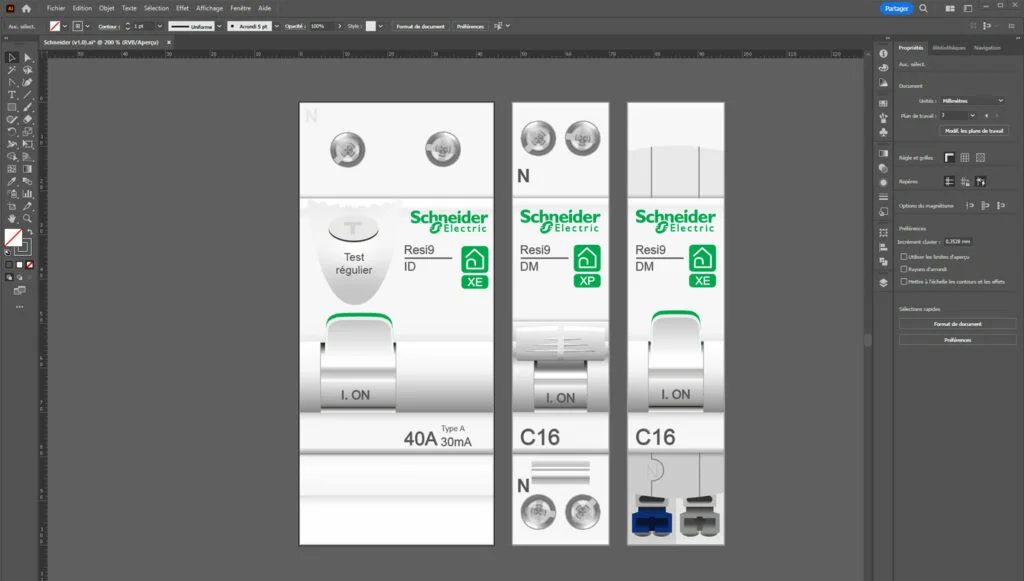Image resolution: width=1024 pixels, height=581 pixels.
Task: Open the Color palette panel icon
Action: tap(884, 68)
